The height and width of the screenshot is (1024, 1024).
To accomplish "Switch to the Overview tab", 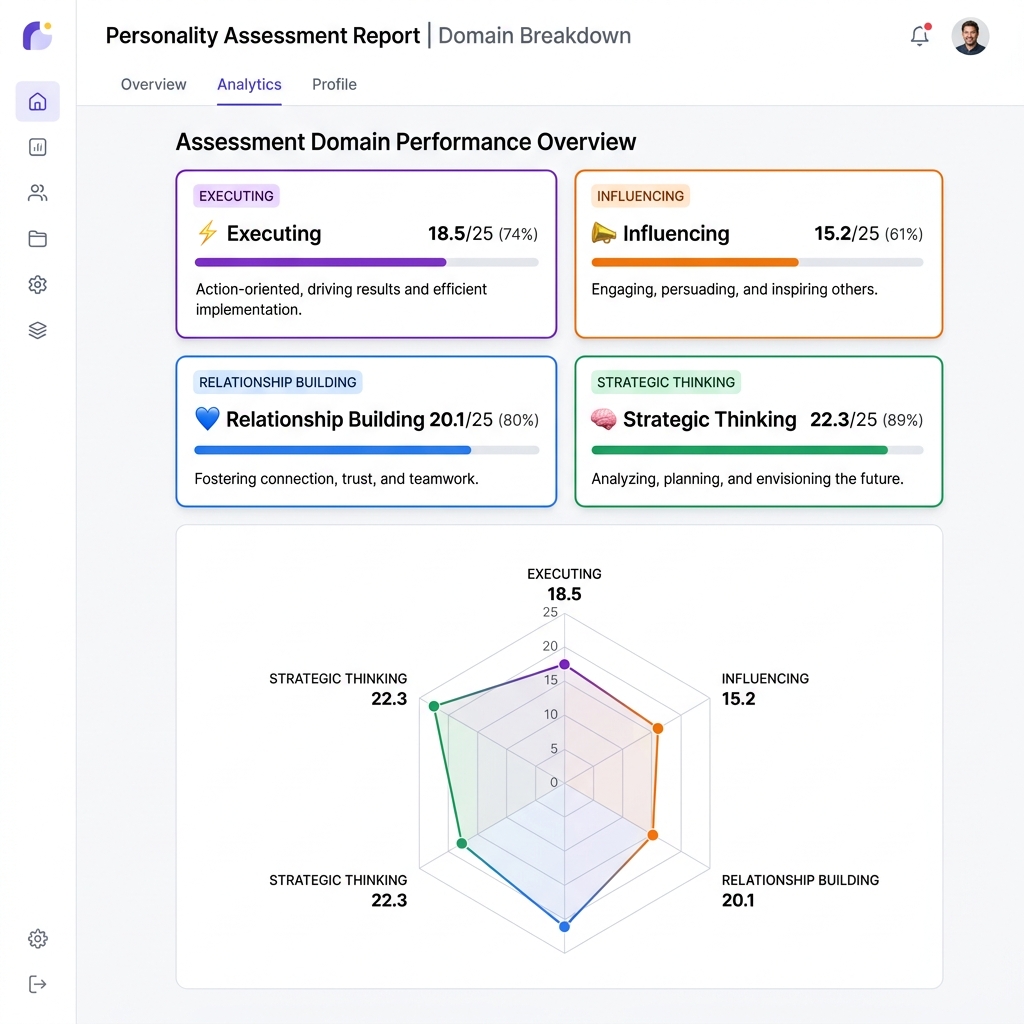I will 153,85.
